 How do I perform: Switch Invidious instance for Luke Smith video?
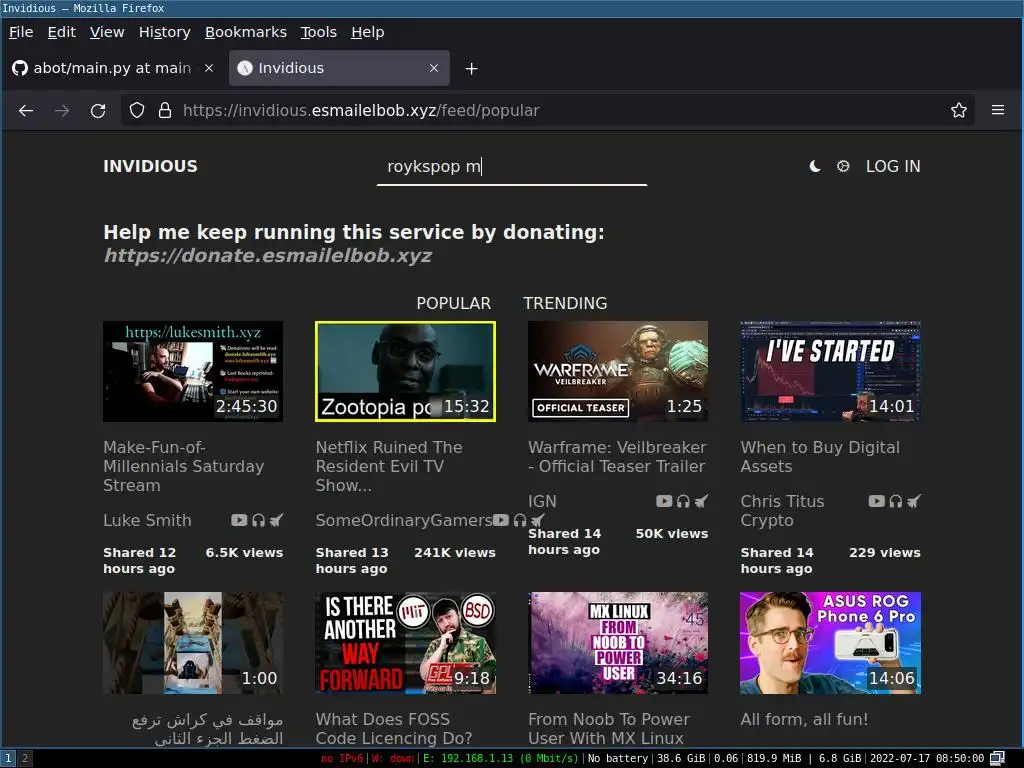click(276, 520)
